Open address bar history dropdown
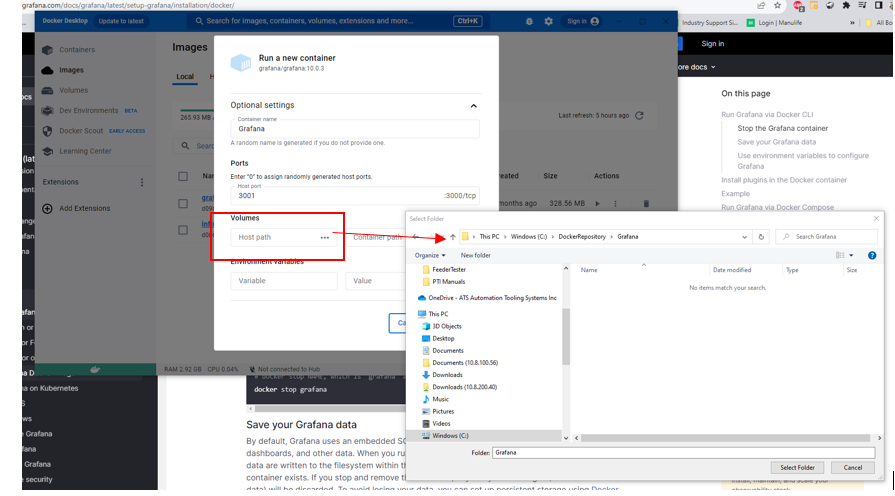 (x=744, y=237)
